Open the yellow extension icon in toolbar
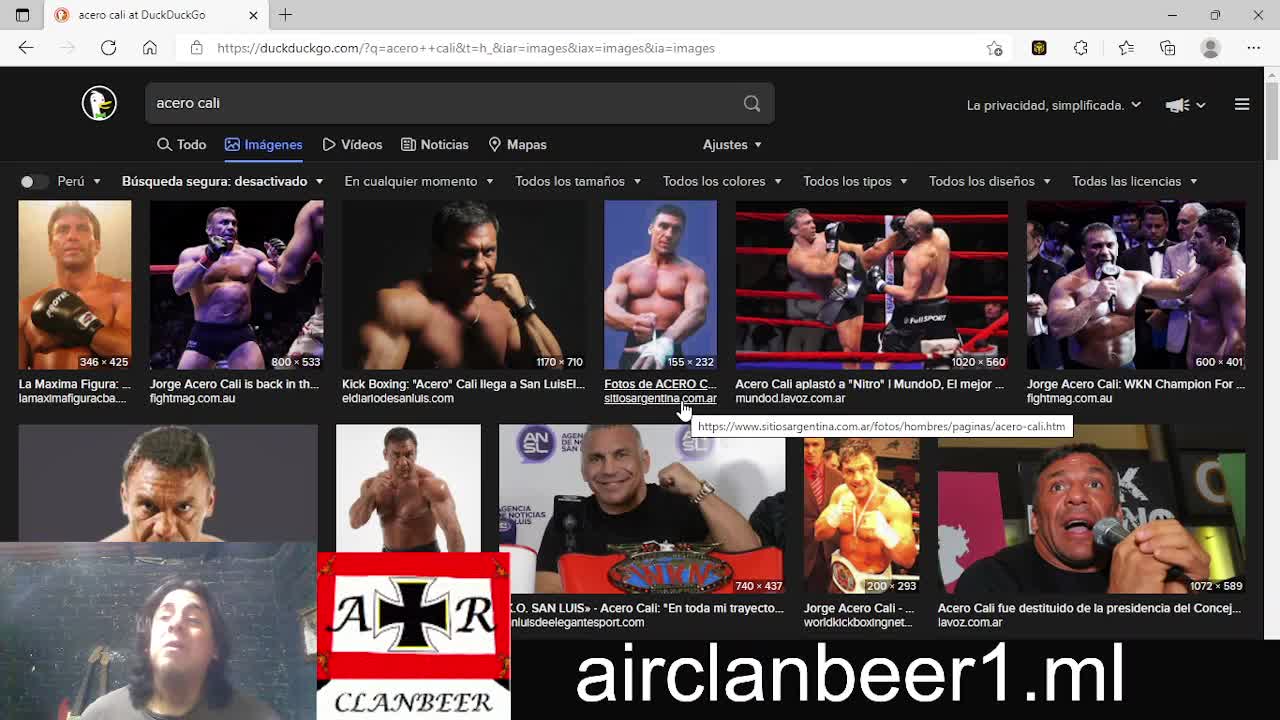Viewport: 1280px width, 720px height. [1039, 48]
